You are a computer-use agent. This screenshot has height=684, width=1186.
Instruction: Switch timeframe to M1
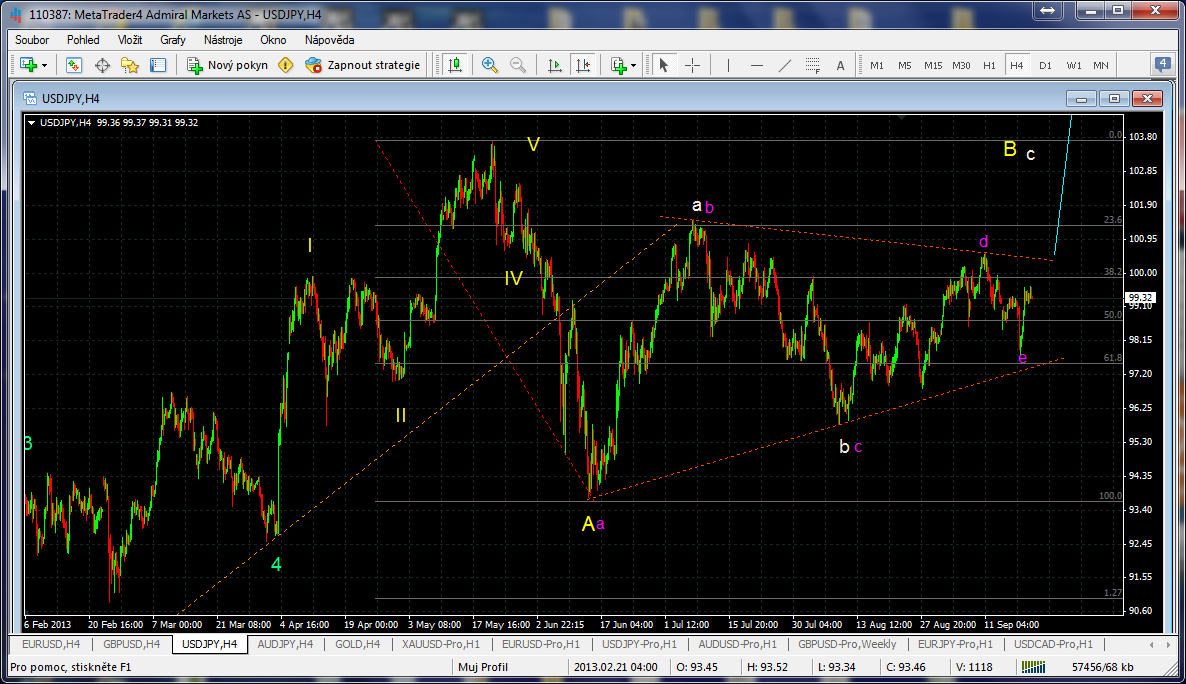click(877, 65)
